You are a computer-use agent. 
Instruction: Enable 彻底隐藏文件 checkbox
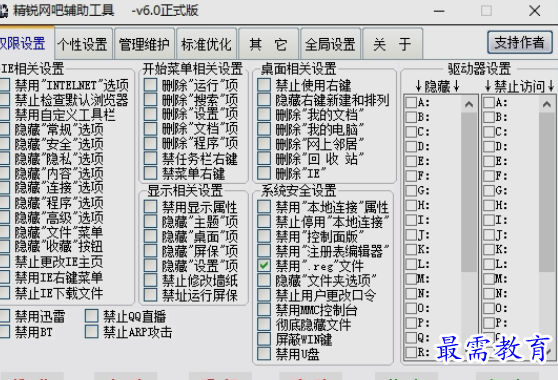point(264,324)
